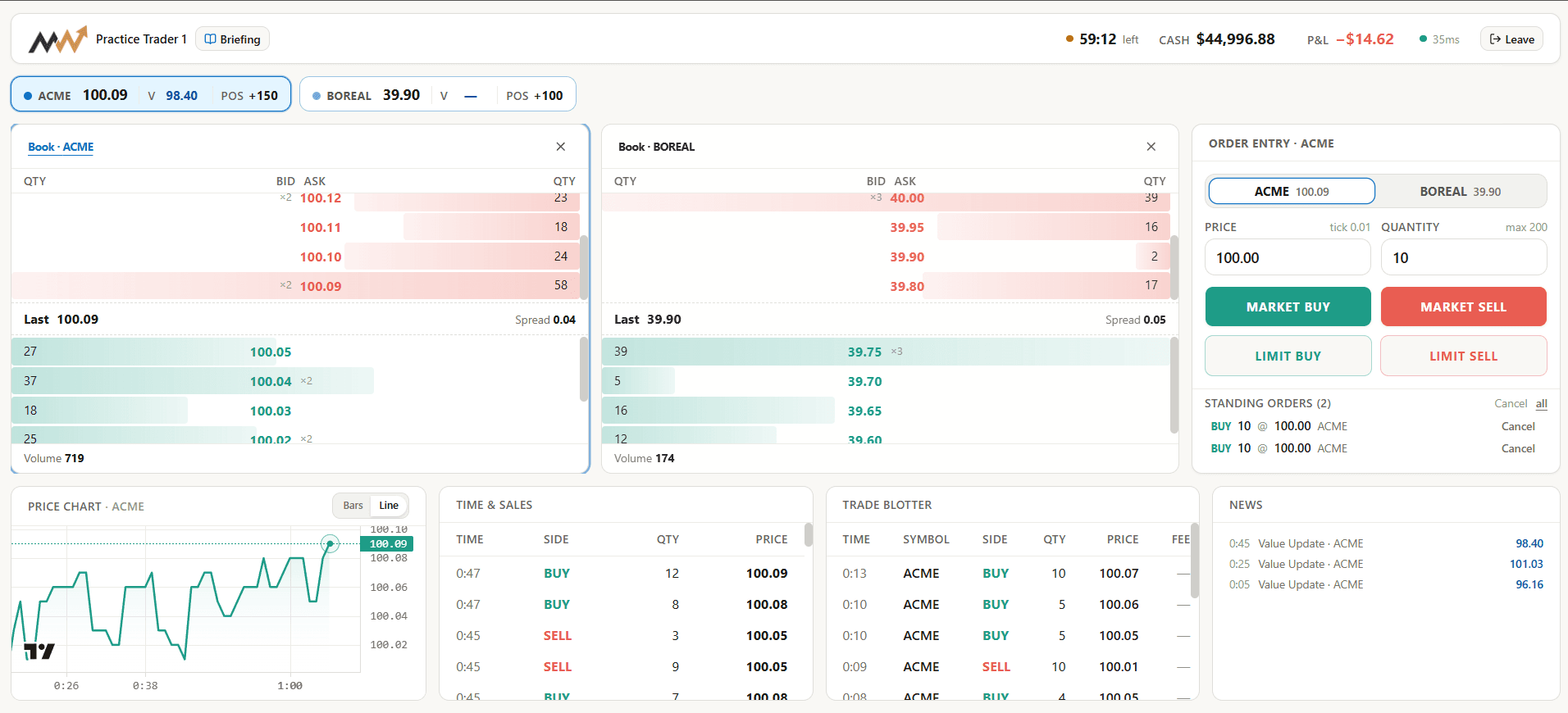Cancel the first BUY 10 @ 100.00 order
This screenshot has height=713, width=1568.
click(x=1518, y=426)
